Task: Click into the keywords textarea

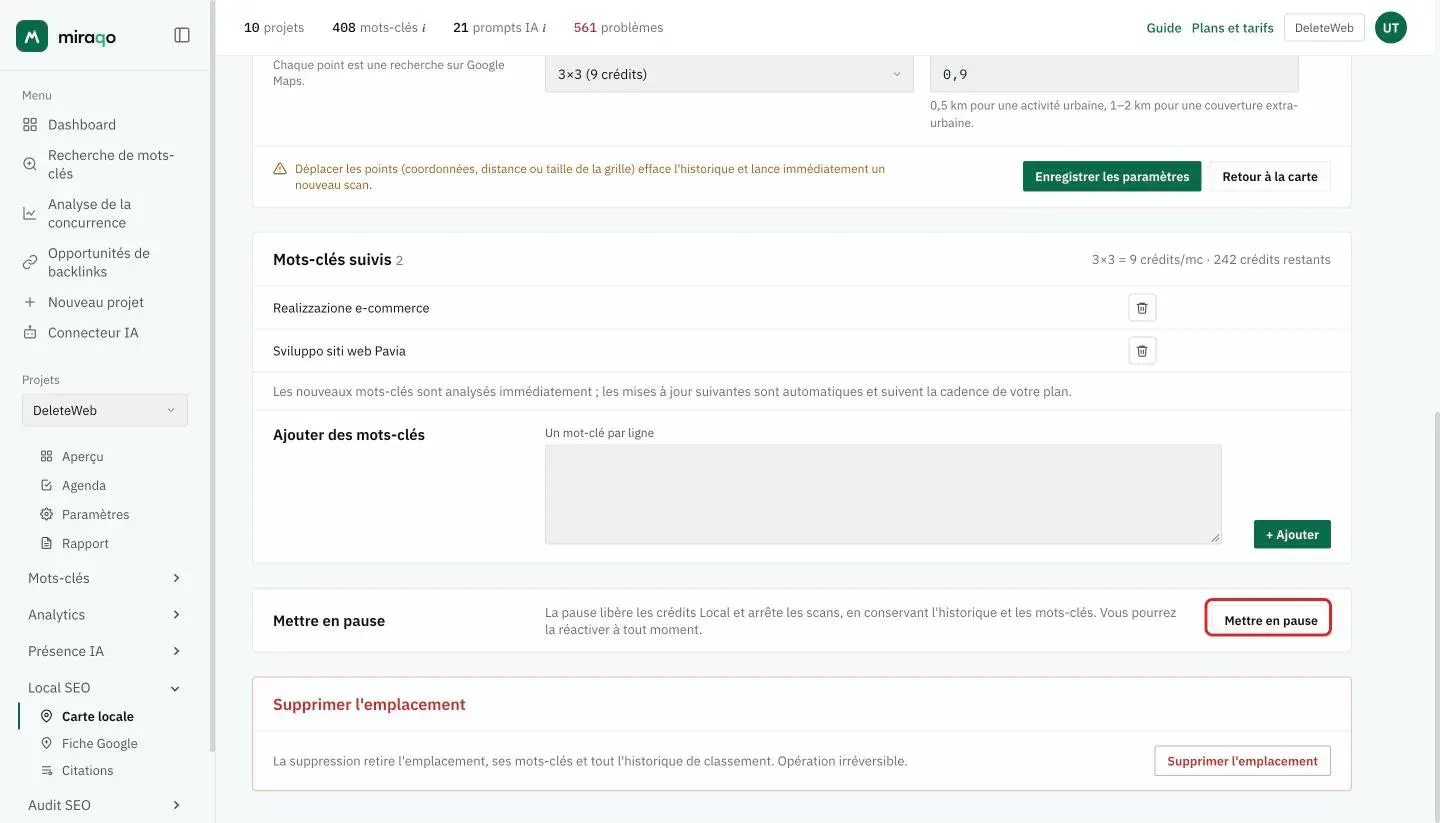Action: pyautogui.click(x=883, y=494)
